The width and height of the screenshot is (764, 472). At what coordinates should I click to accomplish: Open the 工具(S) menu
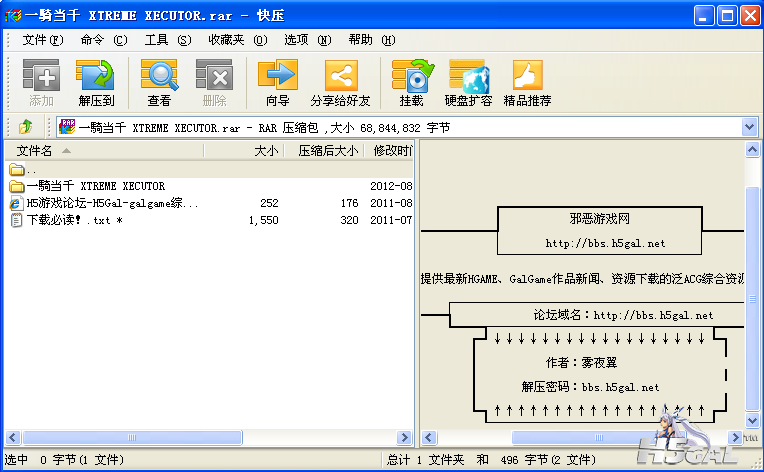[167, 40]
